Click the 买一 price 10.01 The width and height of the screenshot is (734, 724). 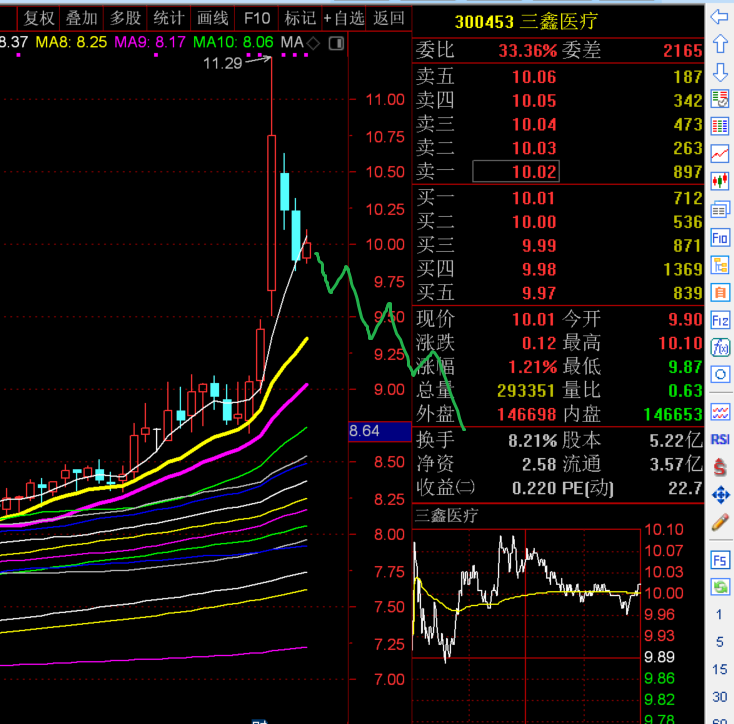(534, 198)
